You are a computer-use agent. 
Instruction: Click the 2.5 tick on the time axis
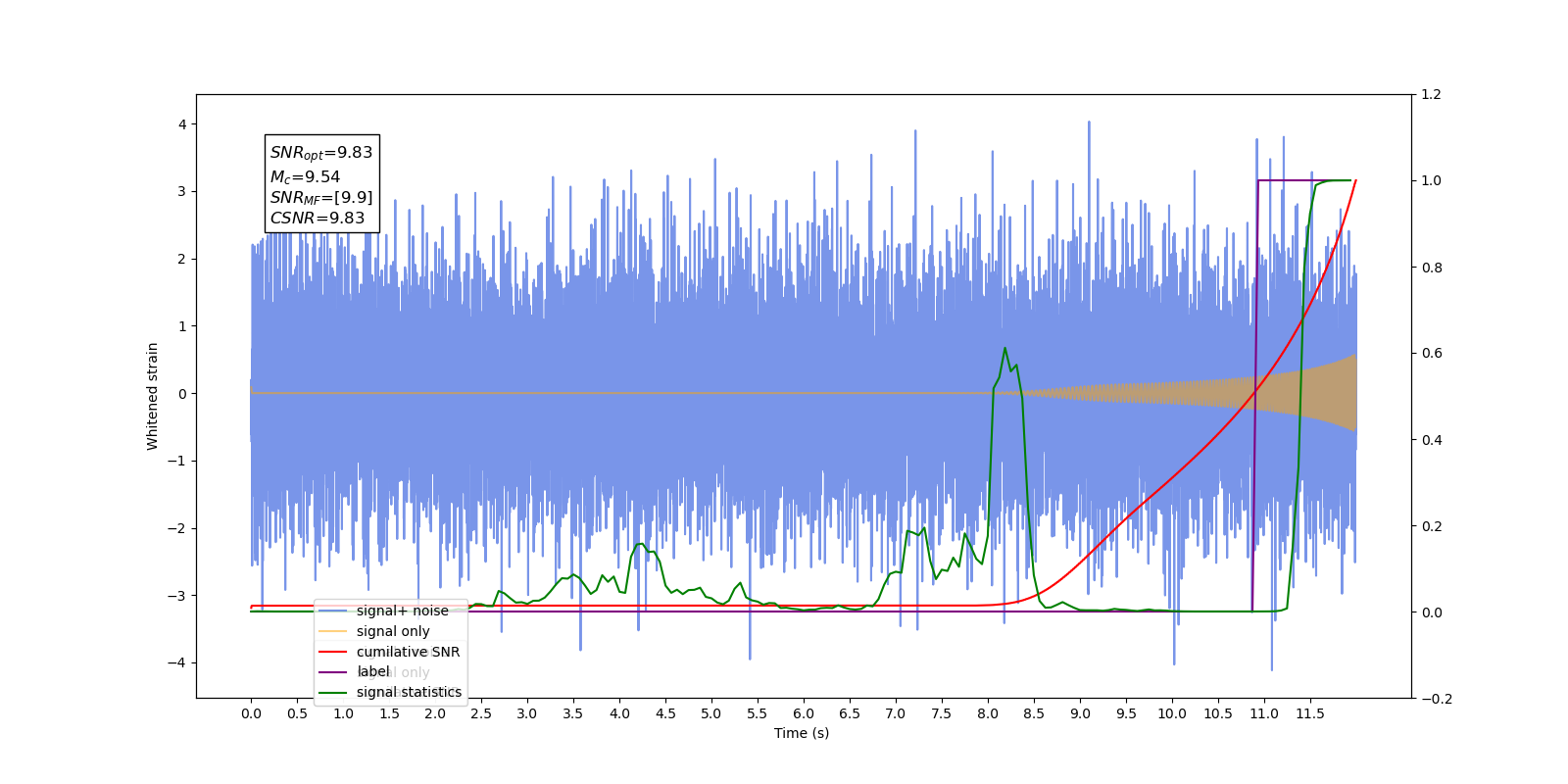click(x=481, y=713)
